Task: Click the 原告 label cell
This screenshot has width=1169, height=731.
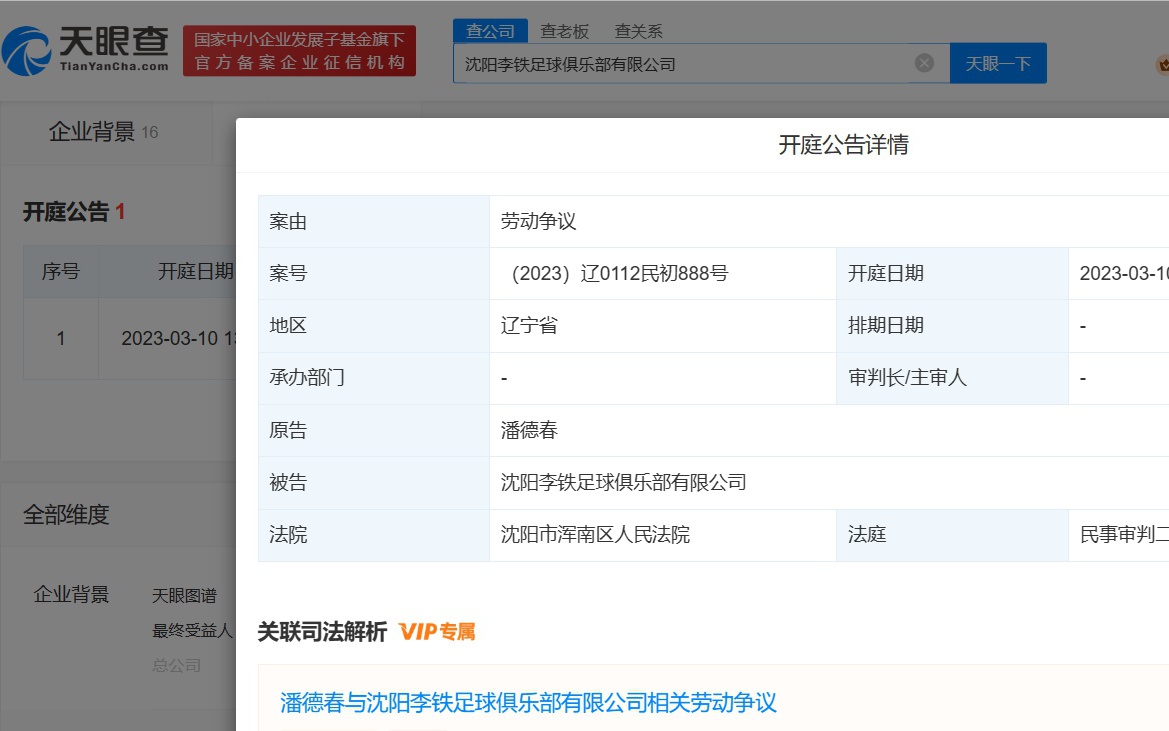Action: click(374, 430)
